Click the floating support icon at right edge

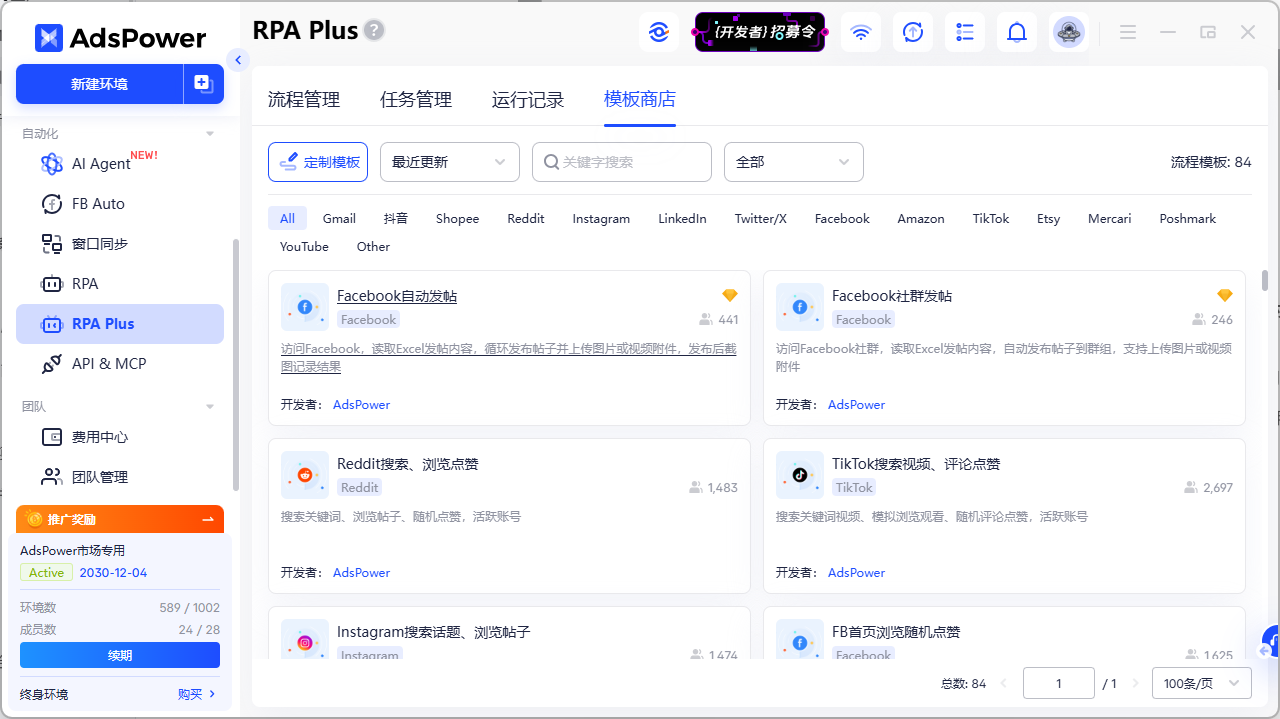click(1270, 641)
